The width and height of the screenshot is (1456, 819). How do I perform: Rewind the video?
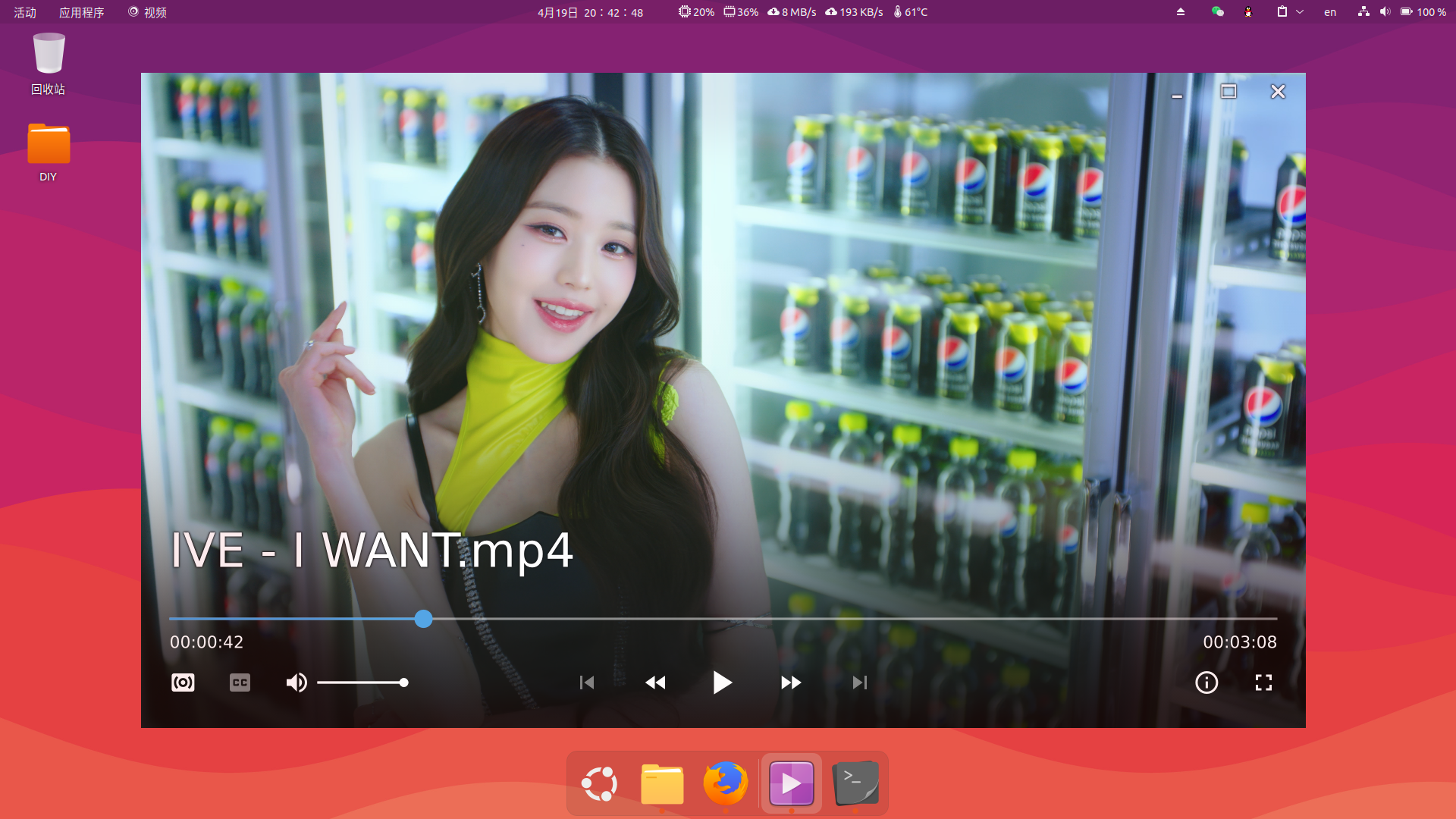point(655,682)
